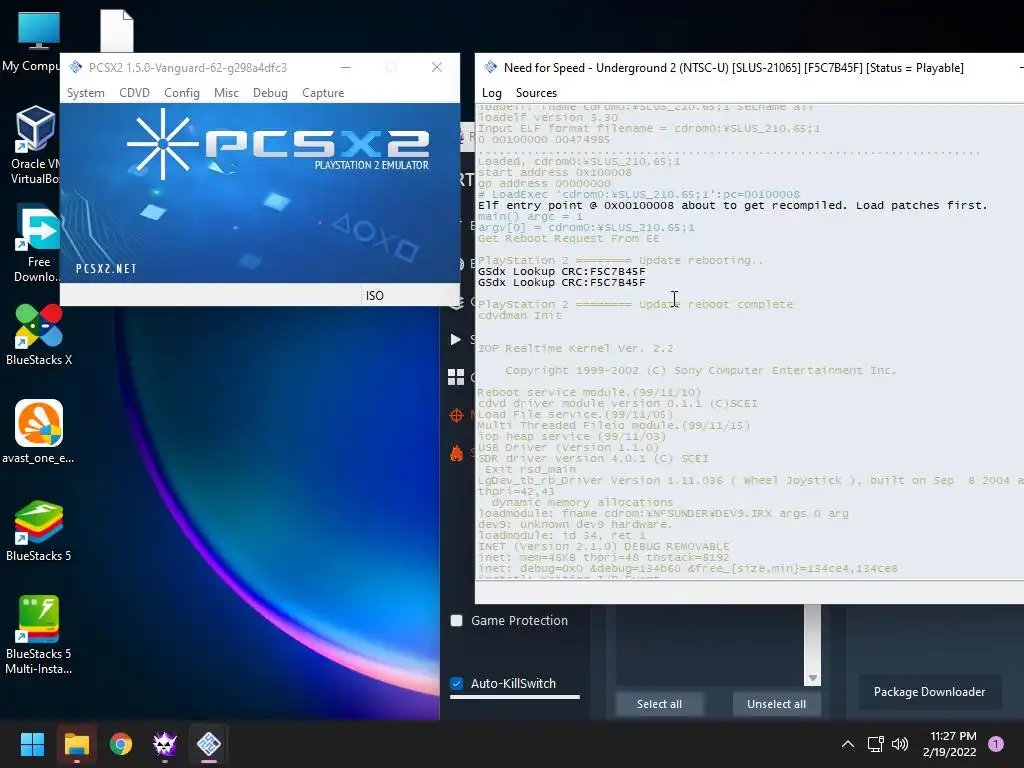Viewport: 1024px width, 768px height.
Task: Open the network tray icon
Action: pos(875,744)
